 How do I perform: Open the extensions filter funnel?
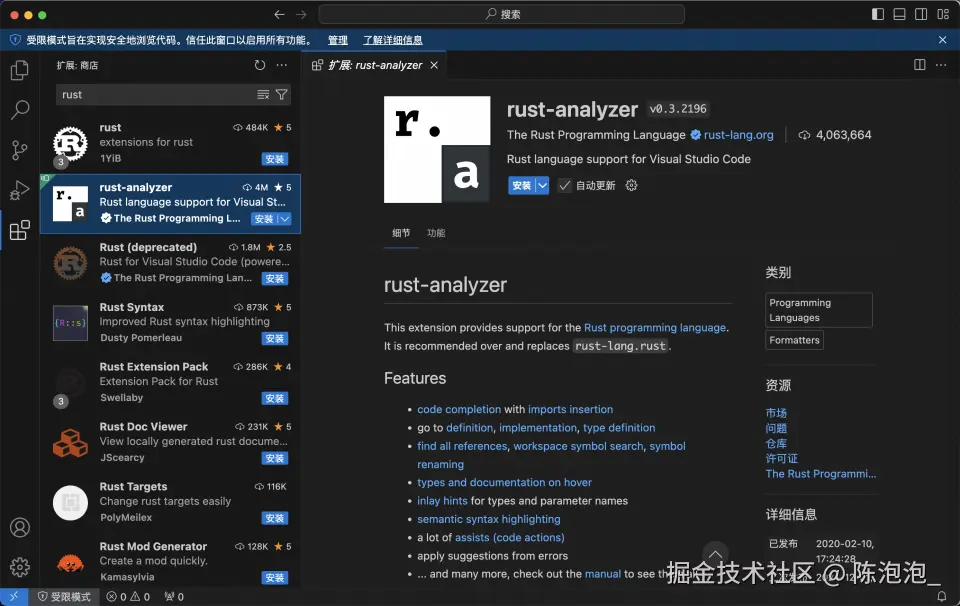click(282, 94)
